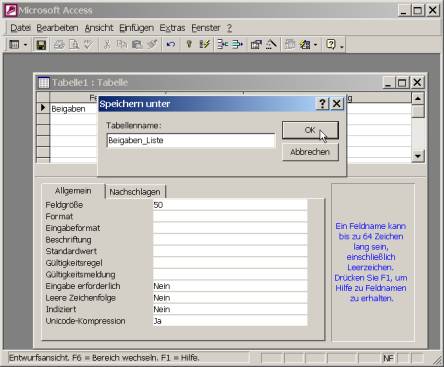Viewport: 444px width, 367px height.
Task: Click the Primary Key icon
Action: point(189,44)
